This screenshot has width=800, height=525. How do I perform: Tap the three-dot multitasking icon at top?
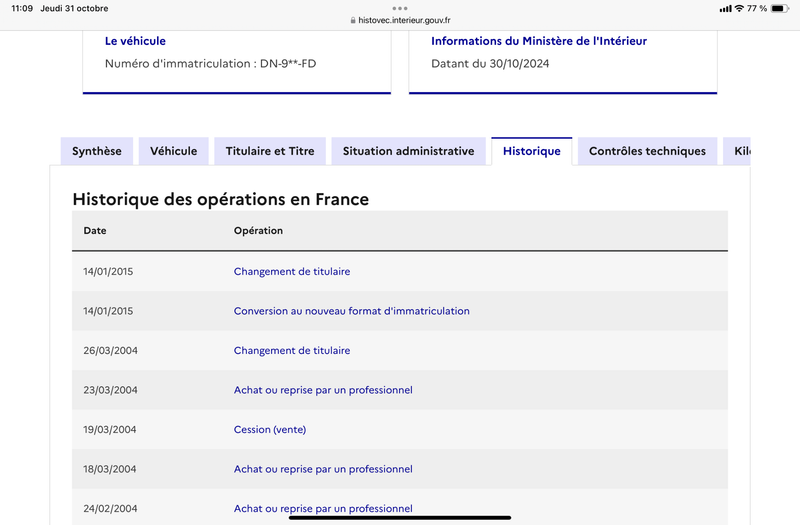(400, 8)
